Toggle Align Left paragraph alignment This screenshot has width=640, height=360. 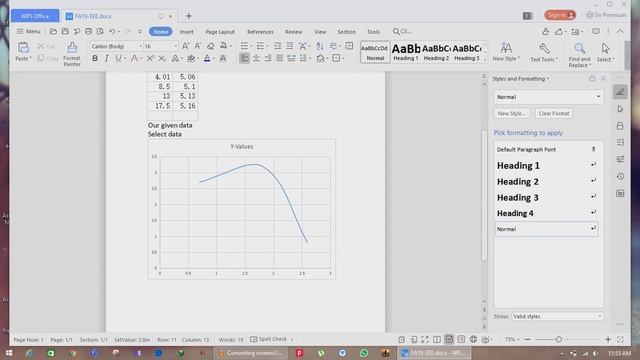[x=244, y=58]
